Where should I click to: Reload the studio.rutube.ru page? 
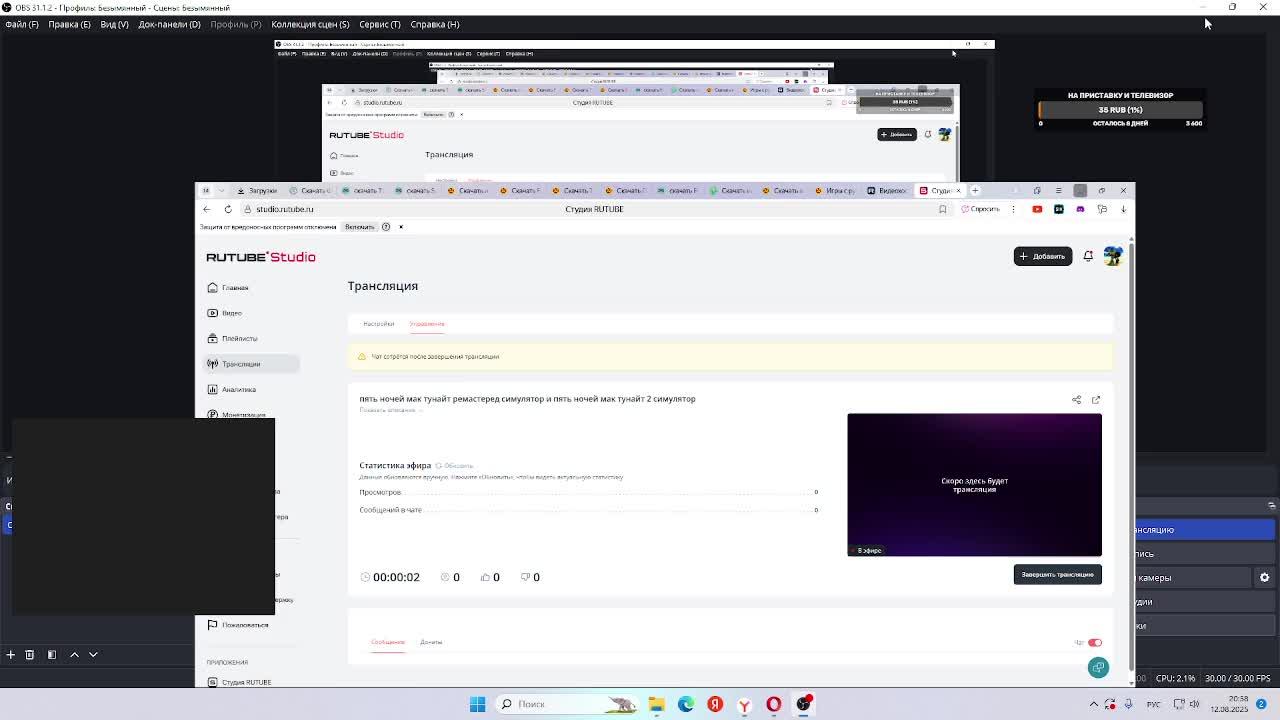click(228, 209)
